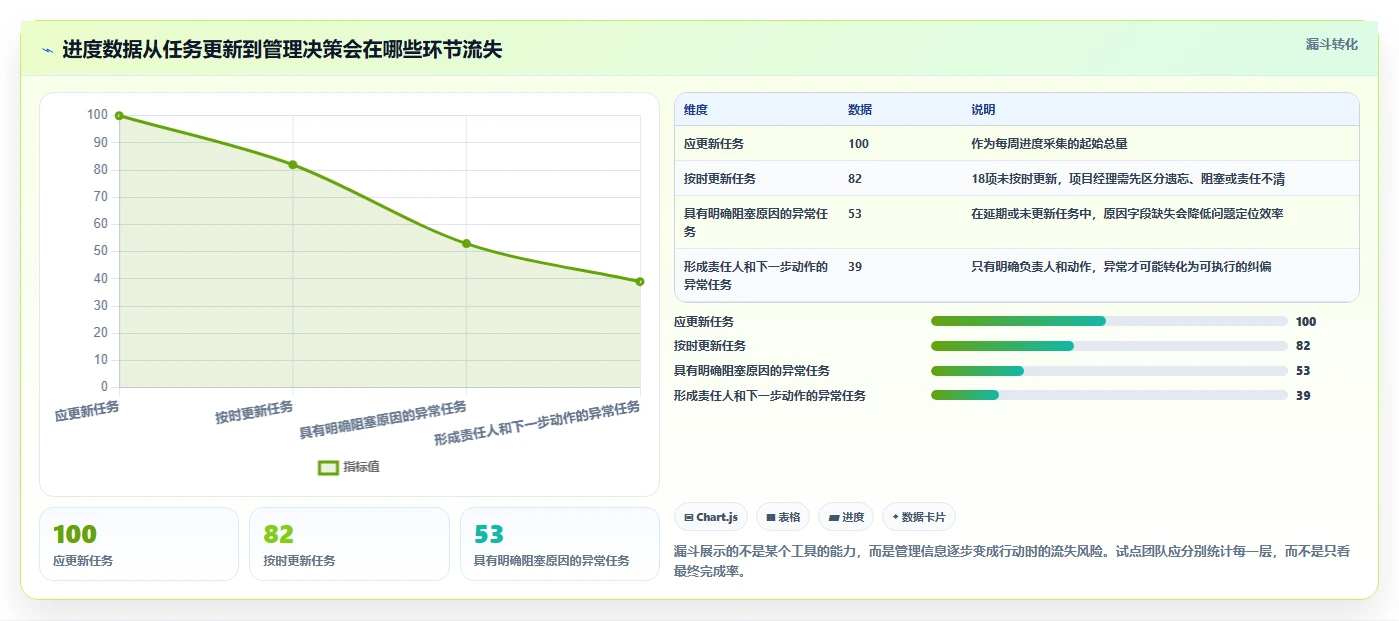This screenshot has height=621, width=1399.
Task: Click the legend color box for 指标值
Action: click(328, 467)
